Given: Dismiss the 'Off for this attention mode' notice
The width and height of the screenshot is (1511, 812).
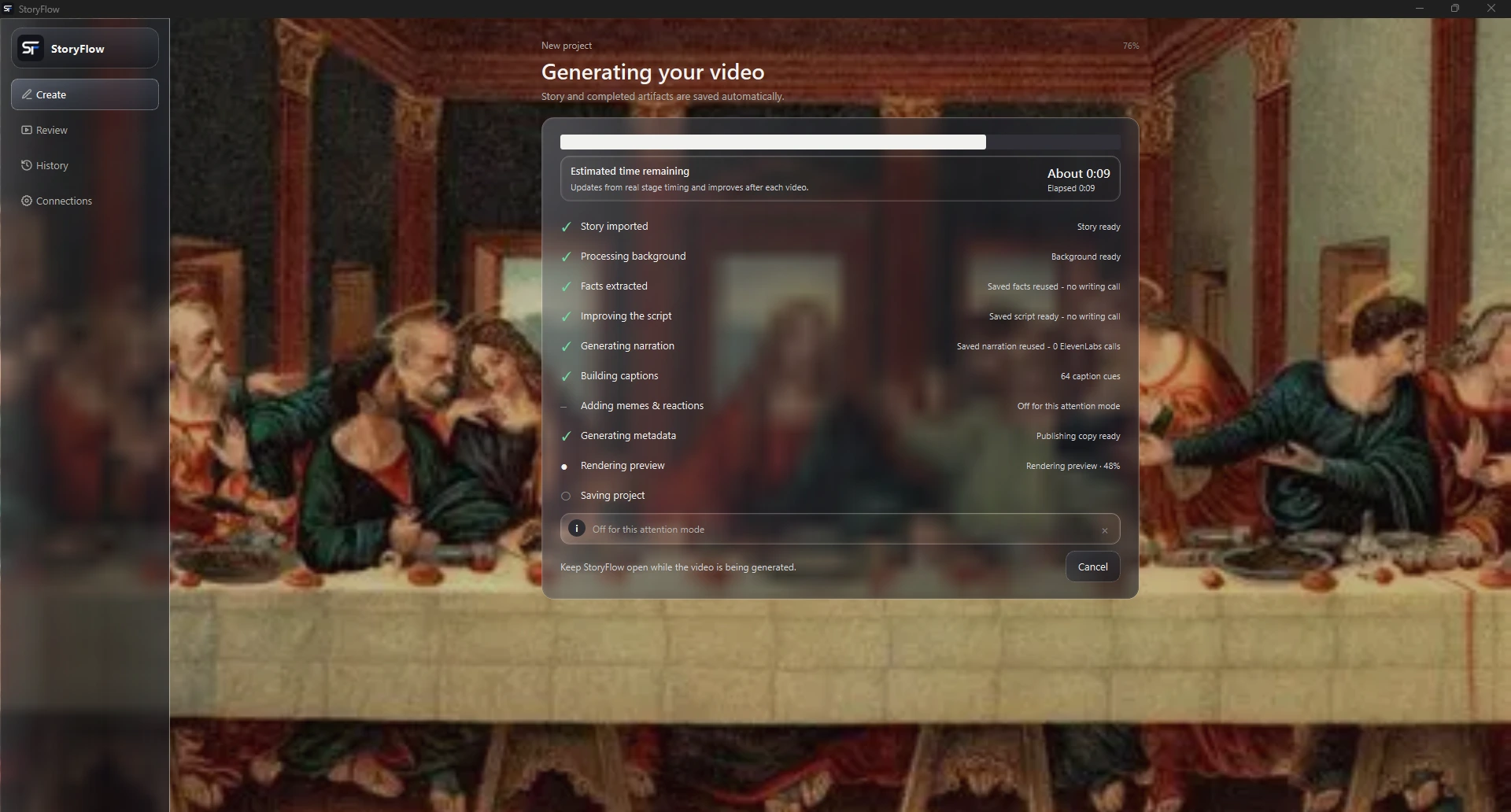Looking at the screenshot, I should (x=1105, y=530).
